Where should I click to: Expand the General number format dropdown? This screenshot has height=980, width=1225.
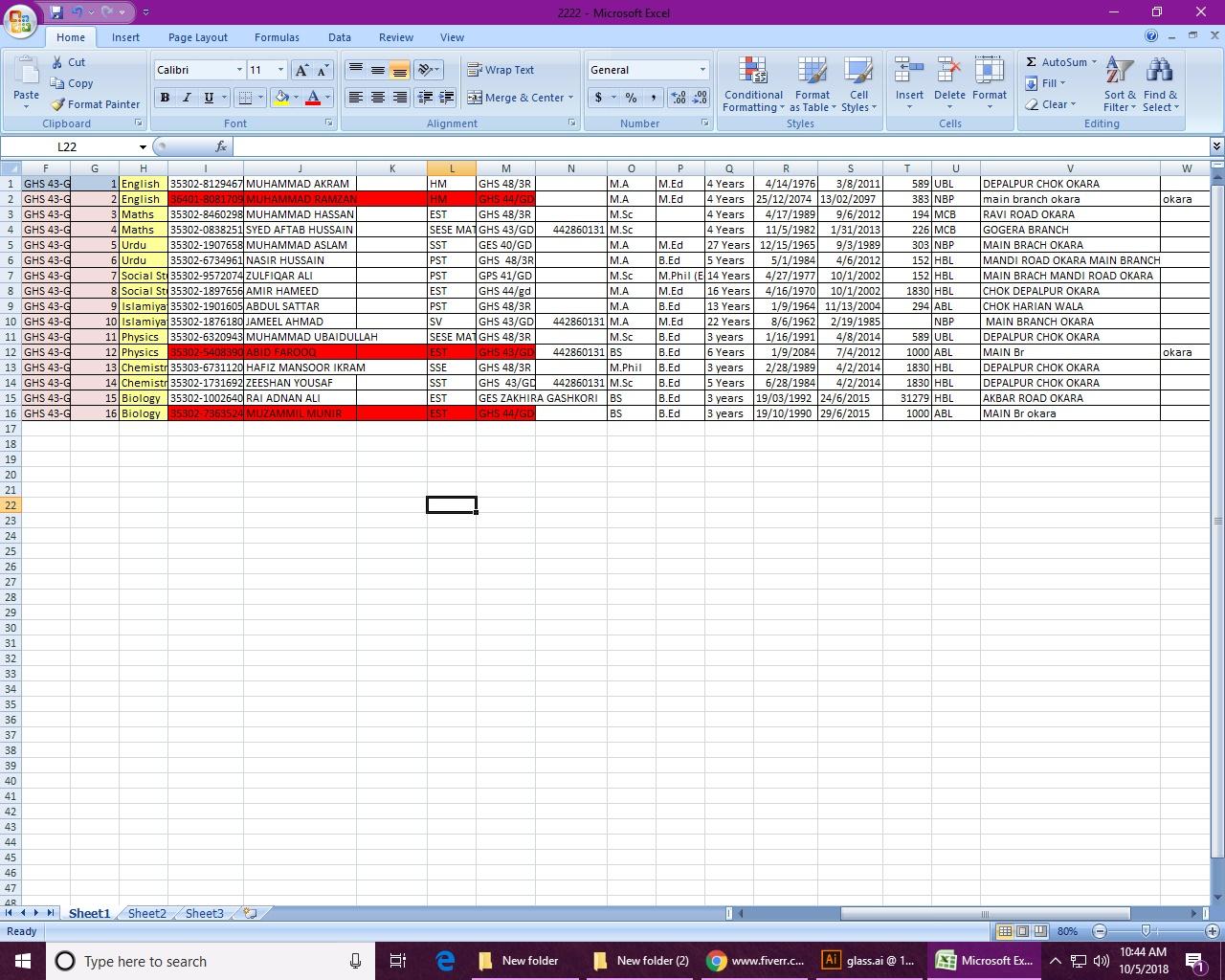702,69
